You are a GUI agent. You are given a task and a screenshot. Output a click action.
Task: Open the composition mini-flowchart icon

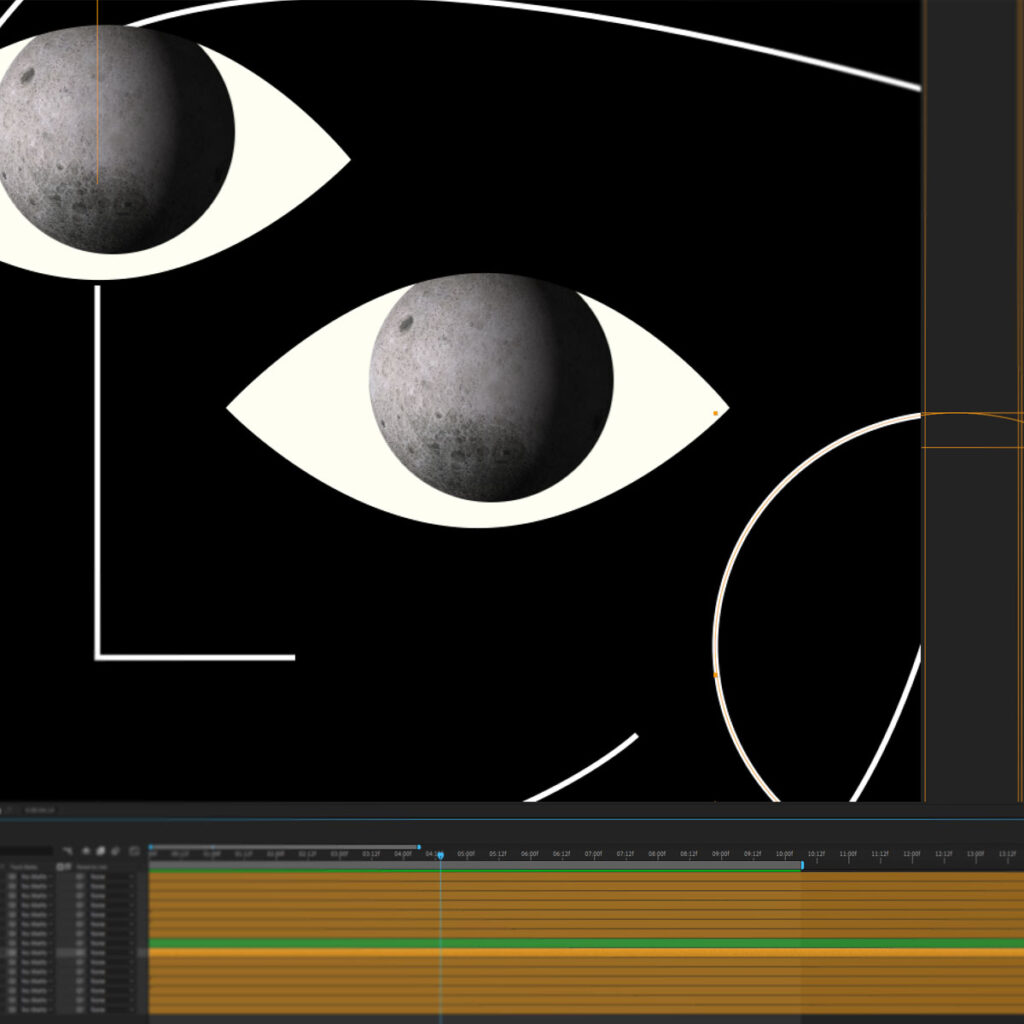pyautogui.click(x=69, y=851)
